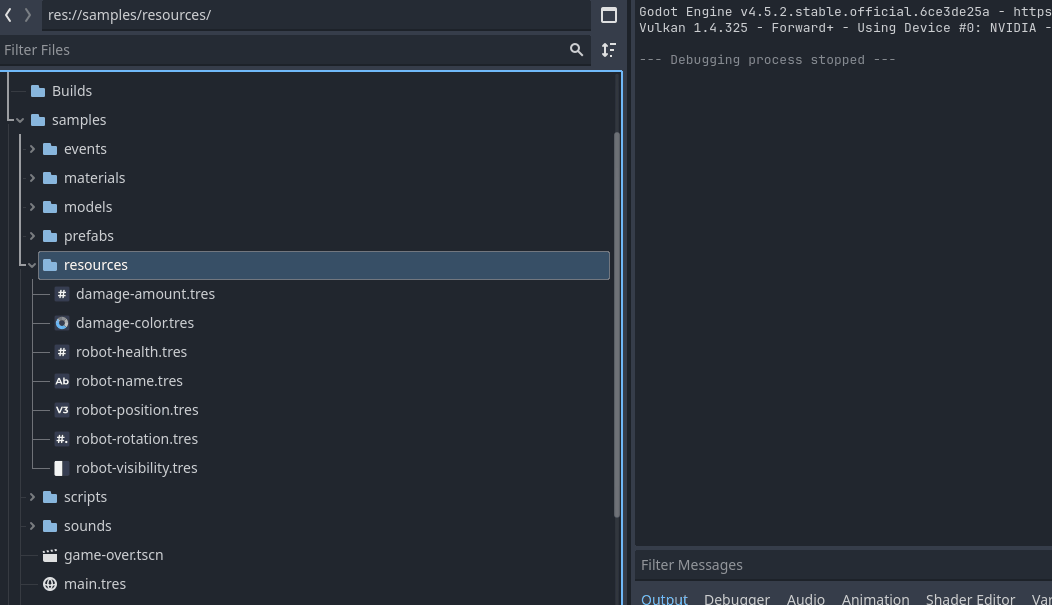Select robot-position.tres file
Viewport: 1052px width, 605px height.
(137, 410)
